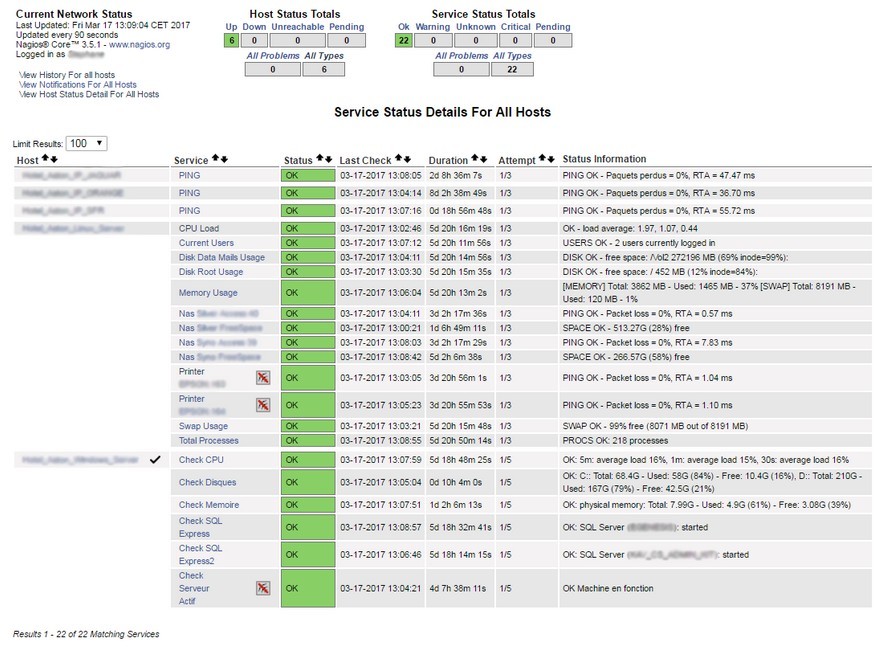Open View Notifications For All Hosts
This screenshot has width=878, height=647.
(78, 85)
